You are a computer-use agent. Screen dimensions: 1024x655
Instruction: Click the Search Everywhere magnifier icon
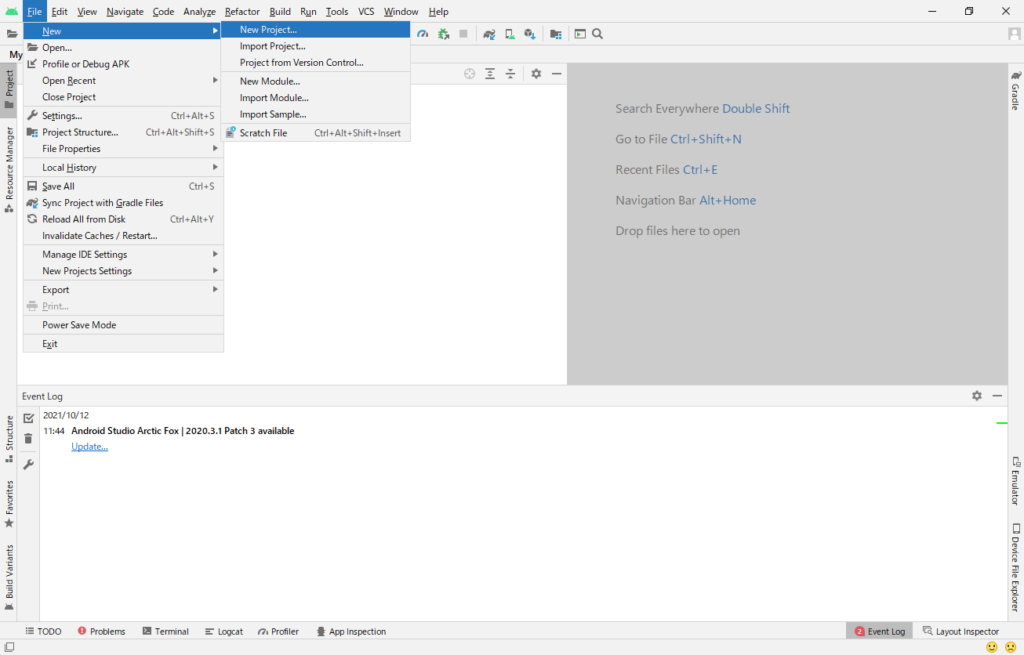click(597, 33)
